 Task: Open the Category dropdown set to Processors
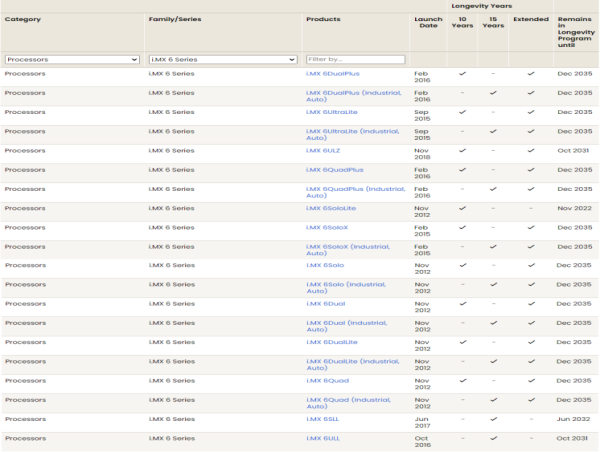[72, 60]
